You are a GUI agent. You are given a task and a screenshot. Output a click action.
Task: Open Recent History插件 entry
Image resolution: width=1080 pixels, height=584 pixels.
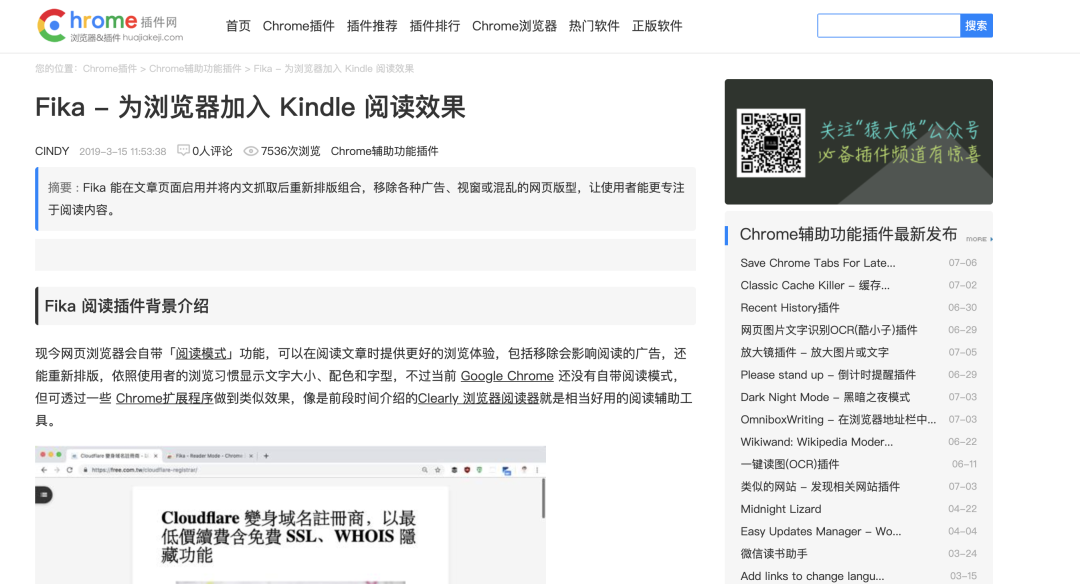click(790, 308)
